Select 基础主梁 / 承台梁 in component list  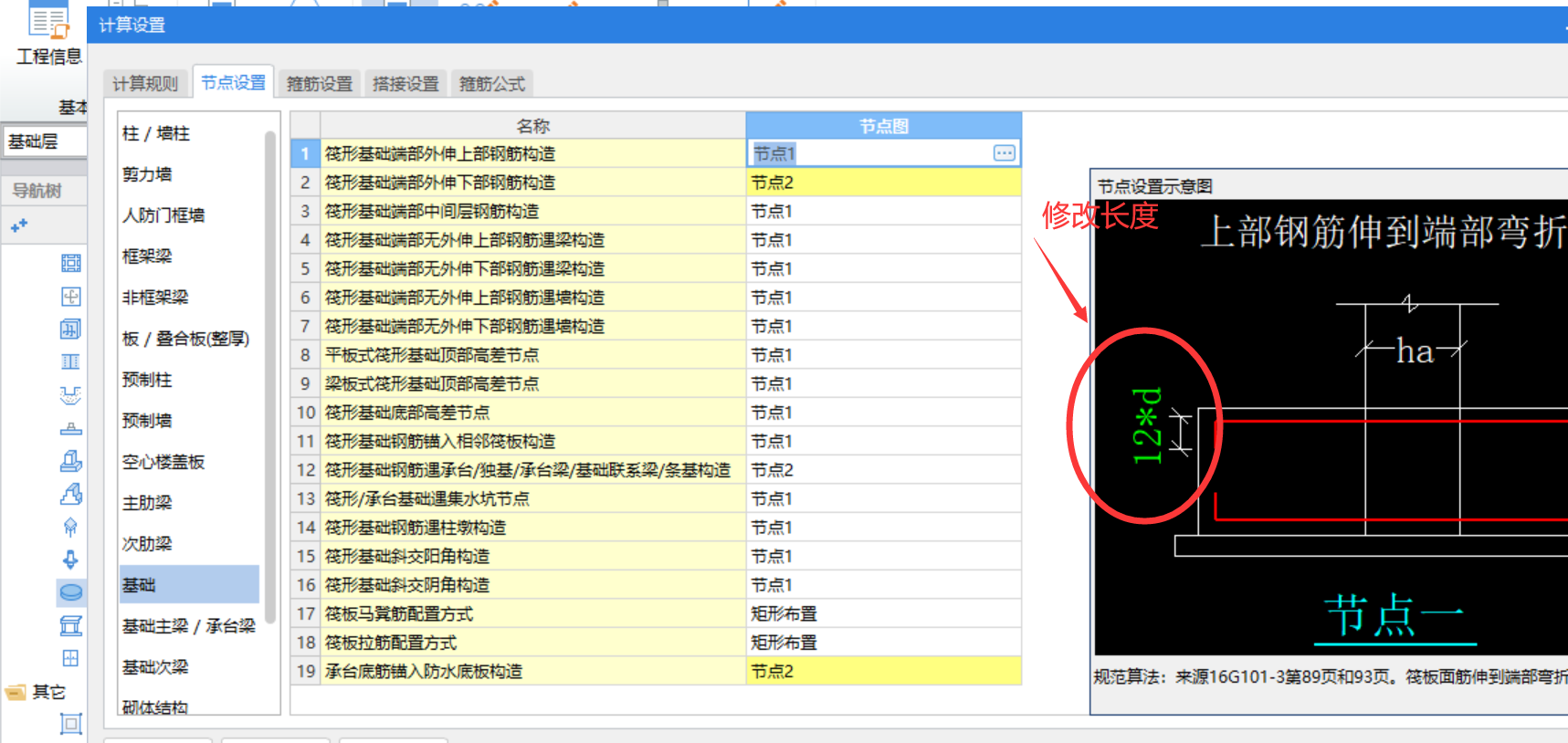tap(188, 626)
